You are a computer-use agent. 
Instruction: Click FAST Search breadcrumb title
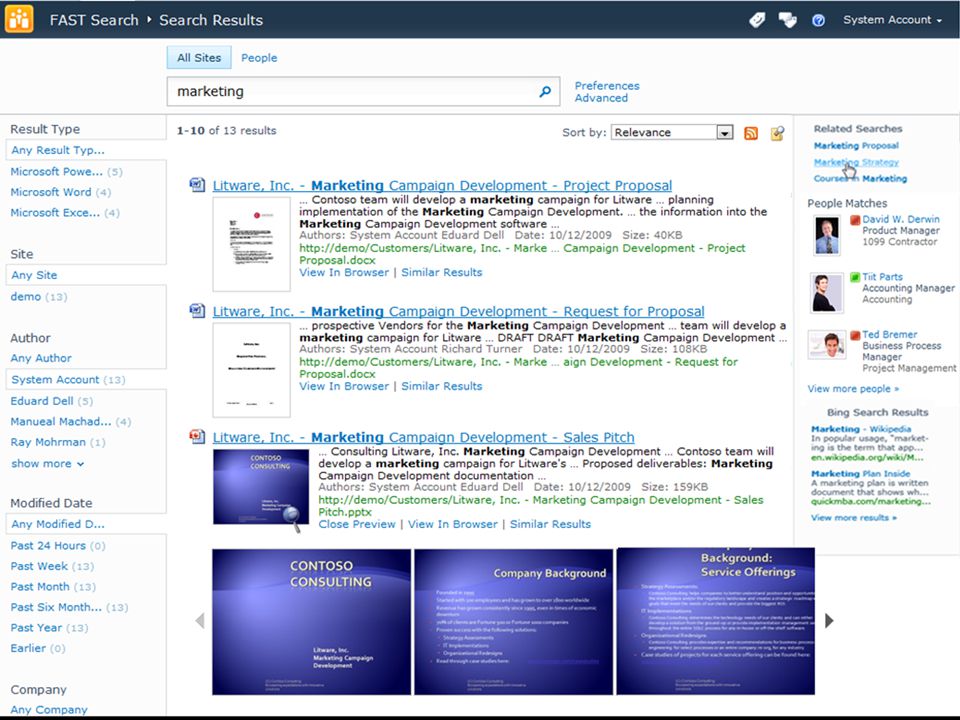click(x=94, y=20)
